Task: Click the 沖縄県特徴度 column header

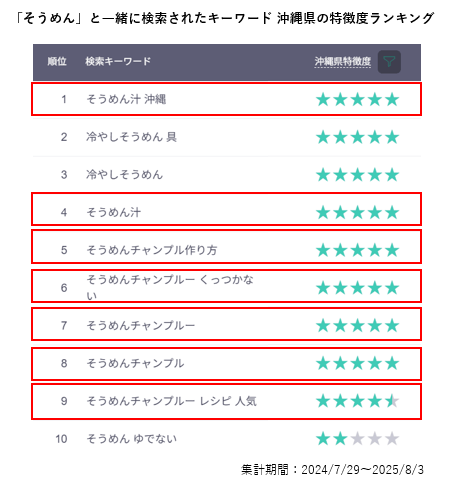Action: pos(343,62)
